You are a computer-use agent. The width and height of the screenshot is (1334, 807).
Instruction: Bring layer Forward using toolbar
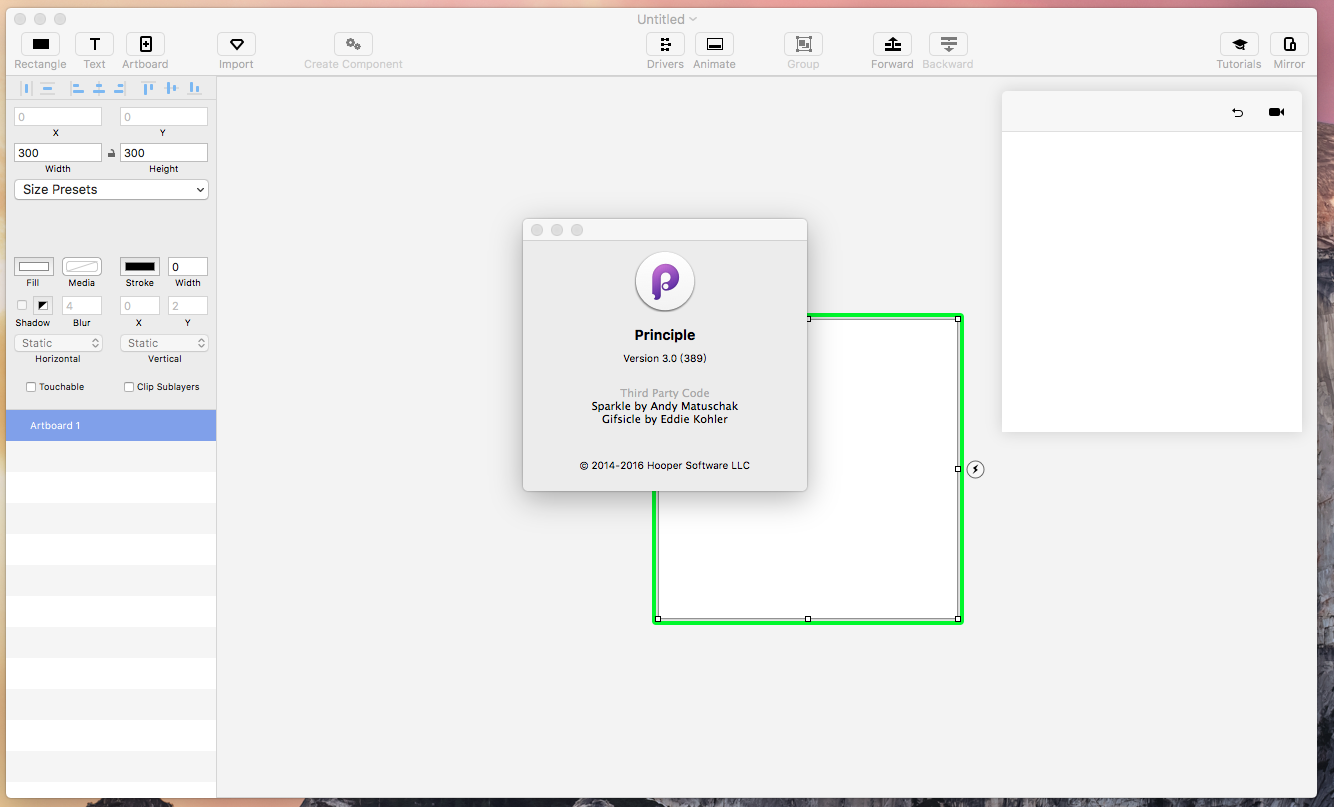tap(892, 44)
